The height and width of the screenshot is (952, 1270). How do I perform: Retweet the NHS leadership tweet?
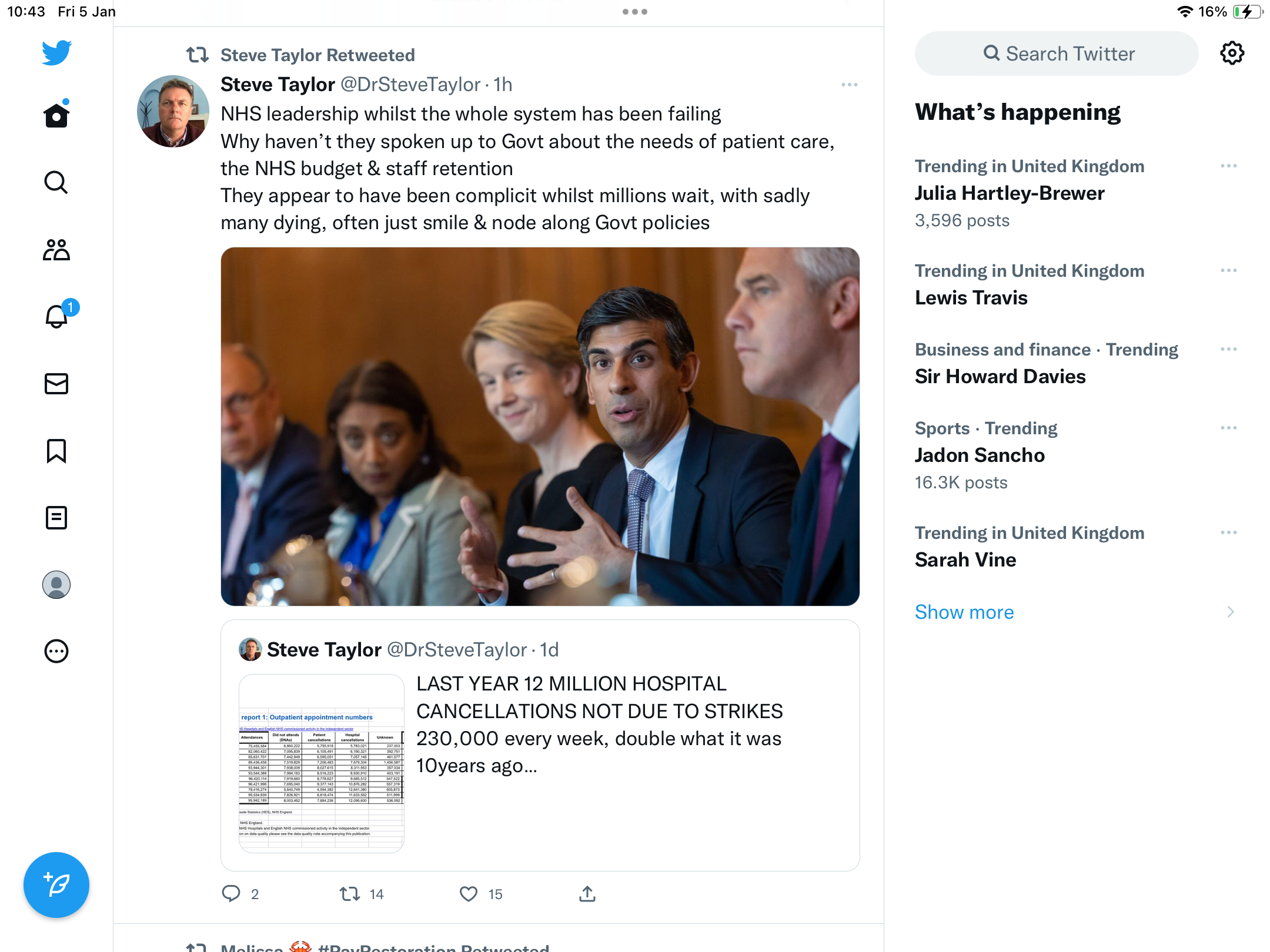(350, 894)
